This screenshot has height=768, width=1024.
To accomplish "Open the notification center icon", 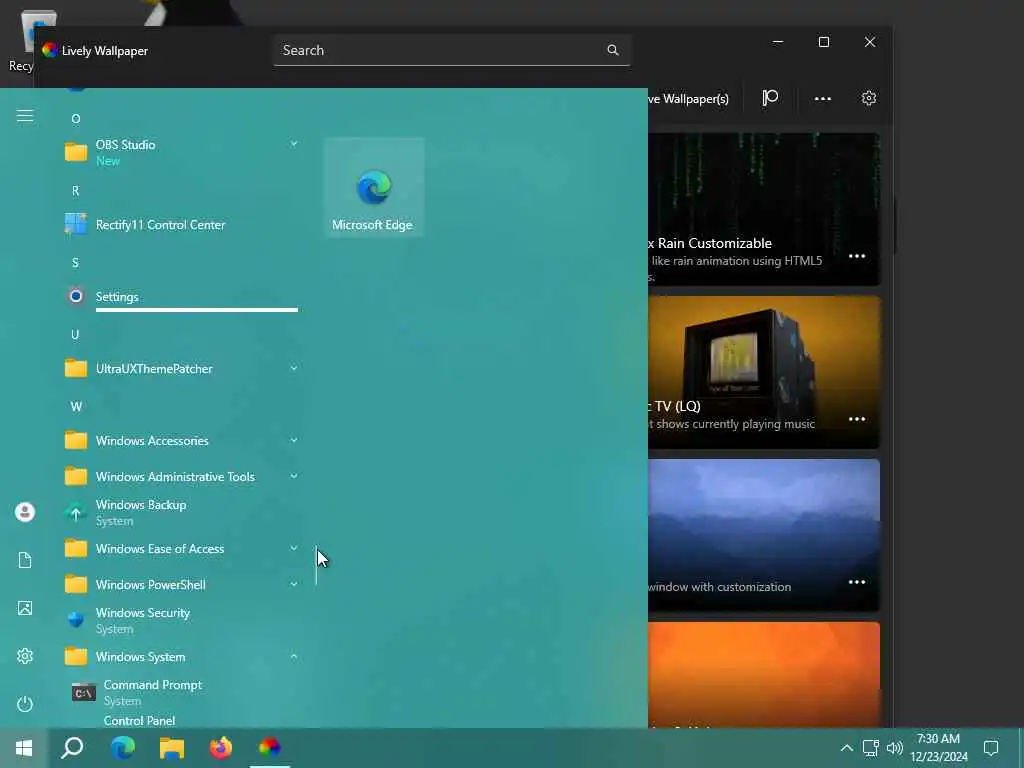I will click(x=991, y=748).
